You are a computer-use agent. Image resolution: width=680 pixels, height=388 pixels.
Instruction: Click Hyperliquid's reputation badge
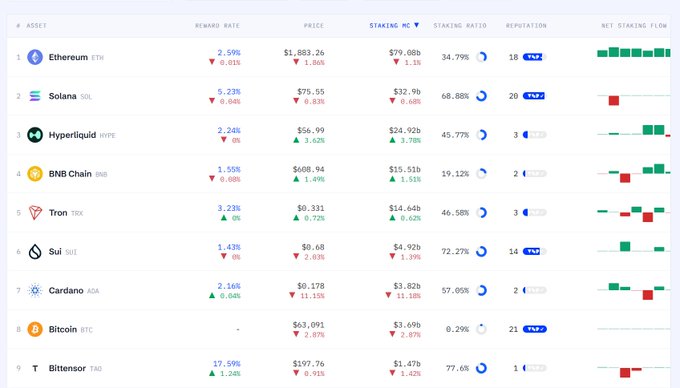(535, 135)
